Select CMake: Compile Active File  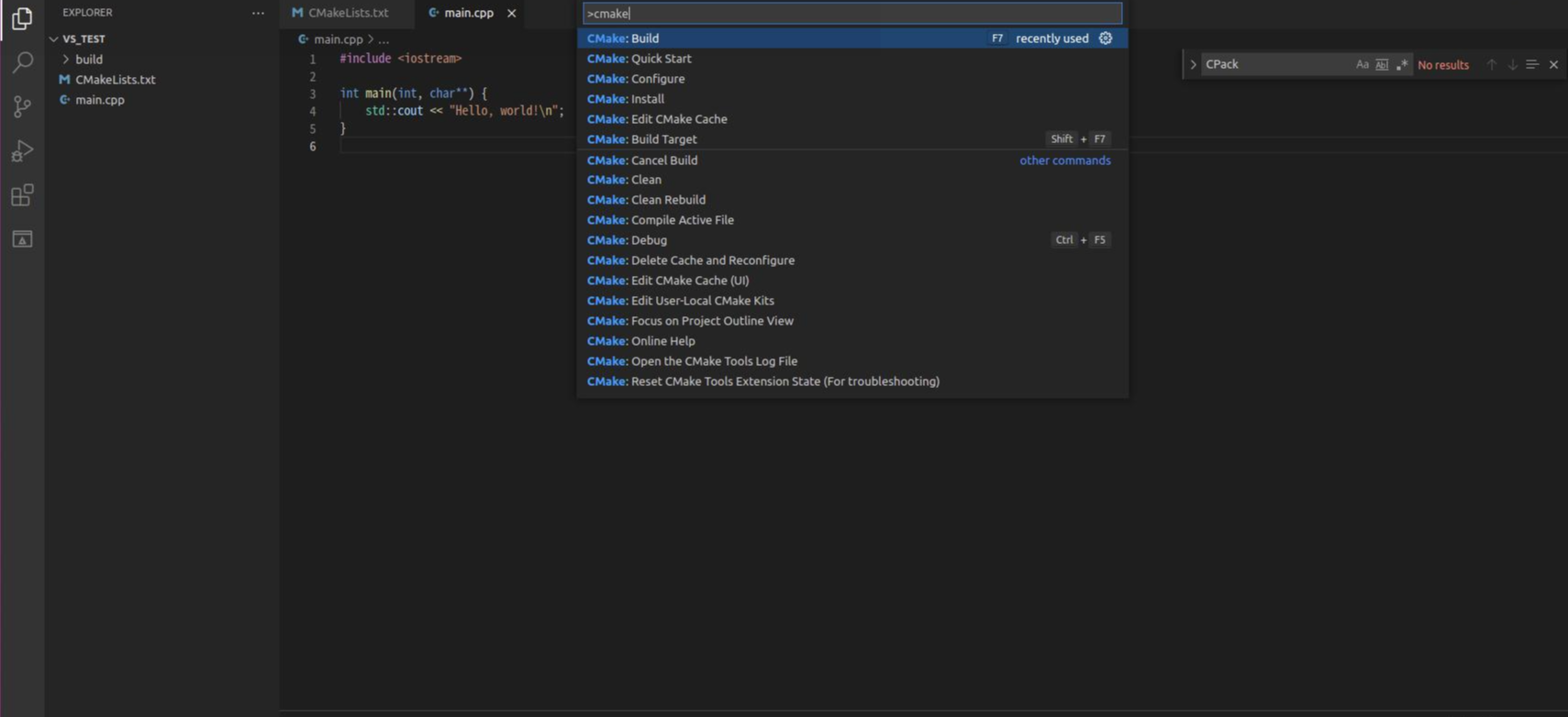point(852,220)
